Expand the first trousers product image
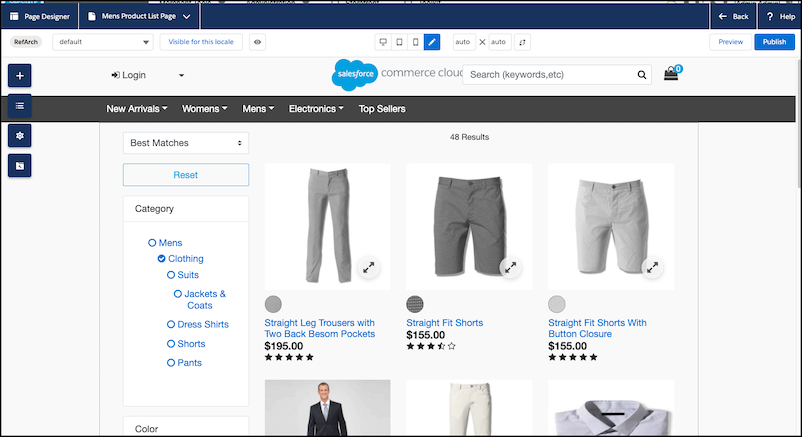802x437 pixels. pos(368,267)
